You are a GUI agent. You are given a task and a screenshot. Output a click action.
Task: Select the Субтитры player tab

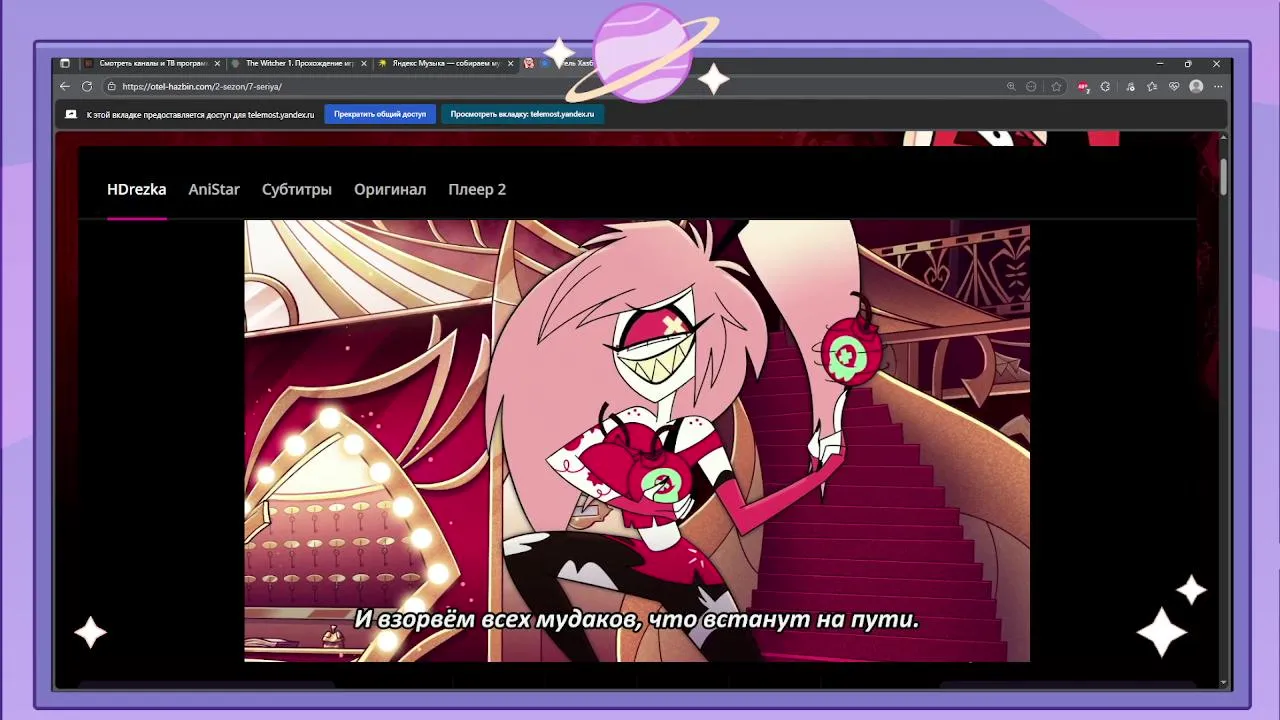(x=297, y=189)
